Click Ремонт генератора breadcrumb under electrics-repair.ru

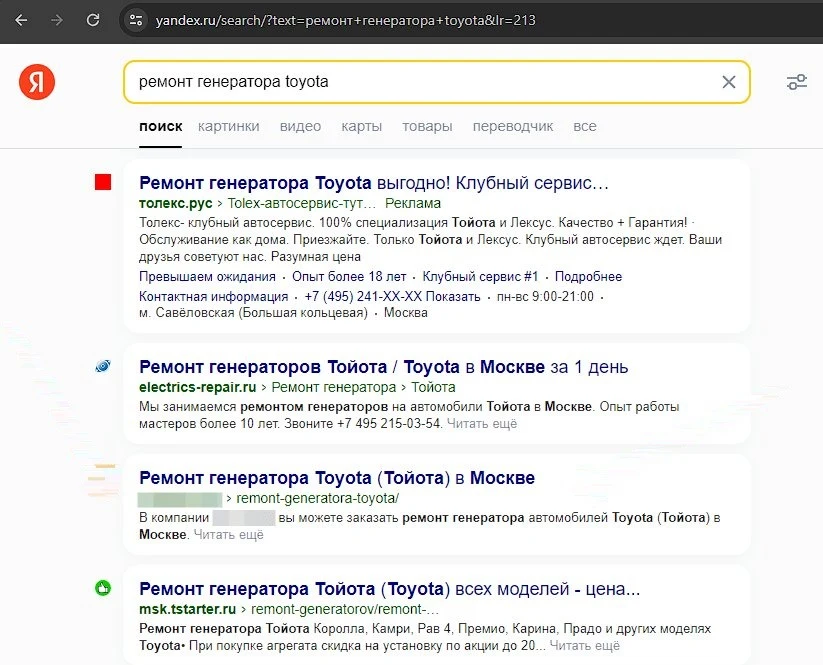[x=334, y=387]
